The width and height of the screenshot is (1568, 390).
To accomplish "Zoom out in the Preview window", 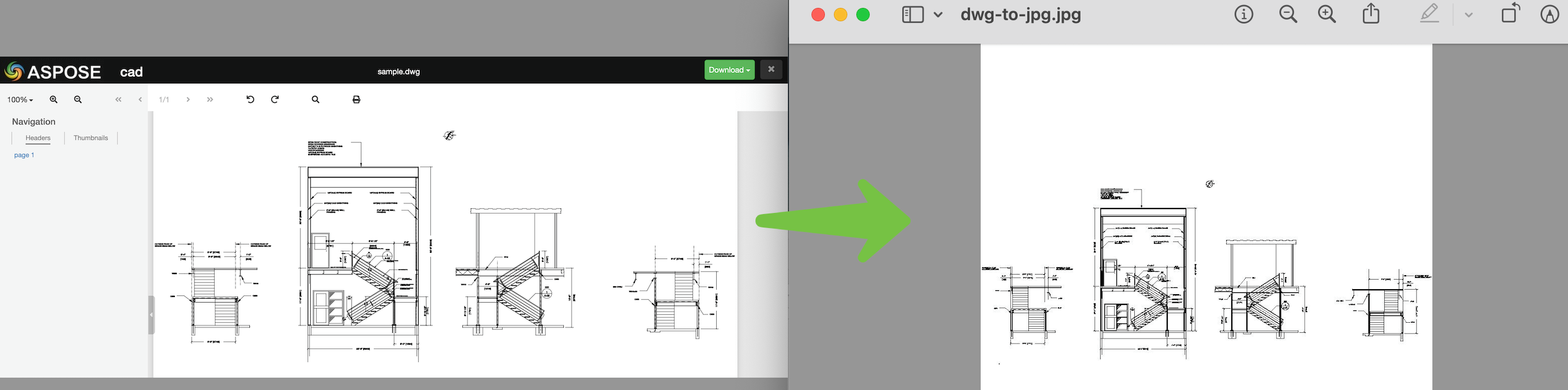I will click(1288, 15).
